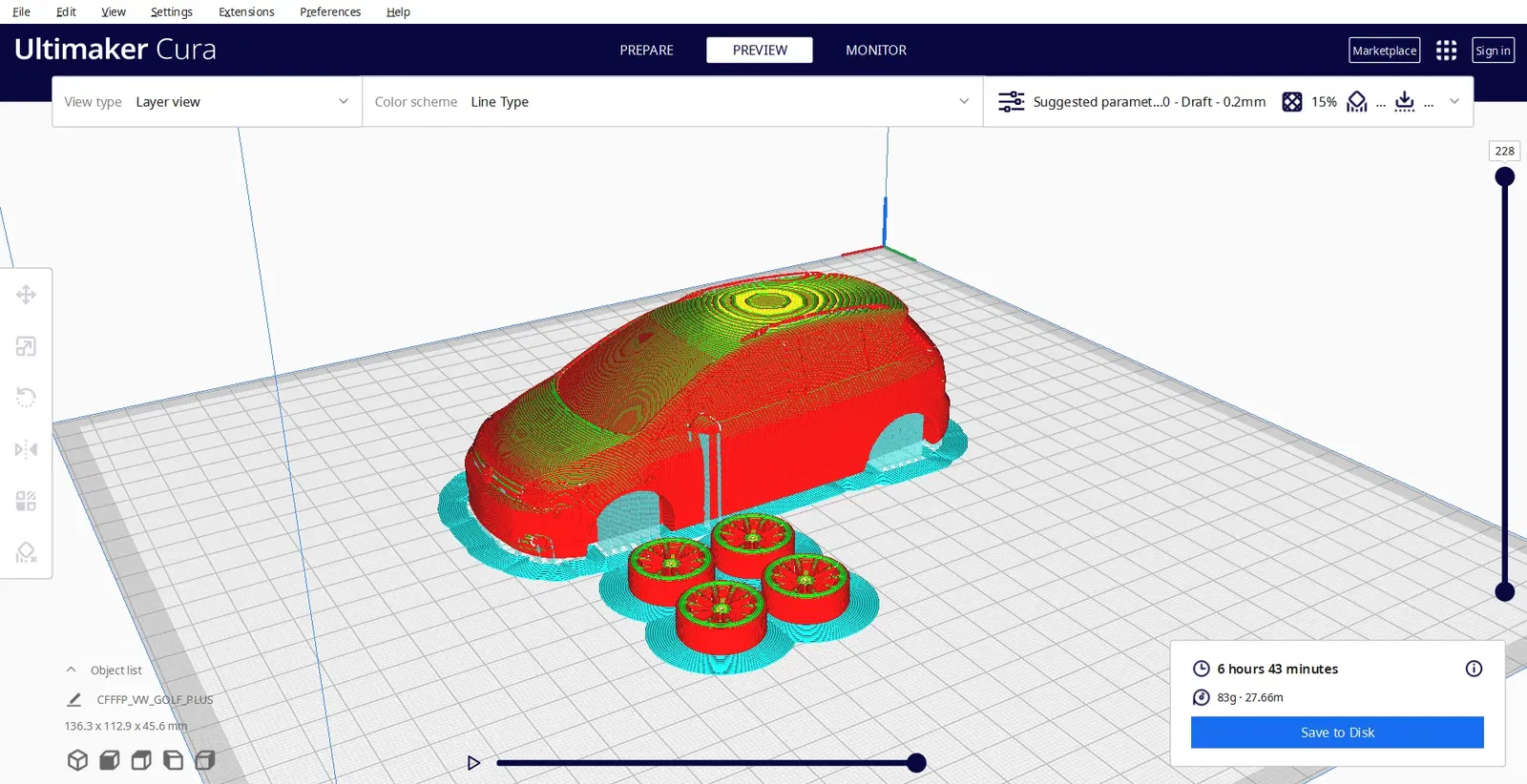
Task: Click the clock icon beside the print time
Action: pos(1202,669)
